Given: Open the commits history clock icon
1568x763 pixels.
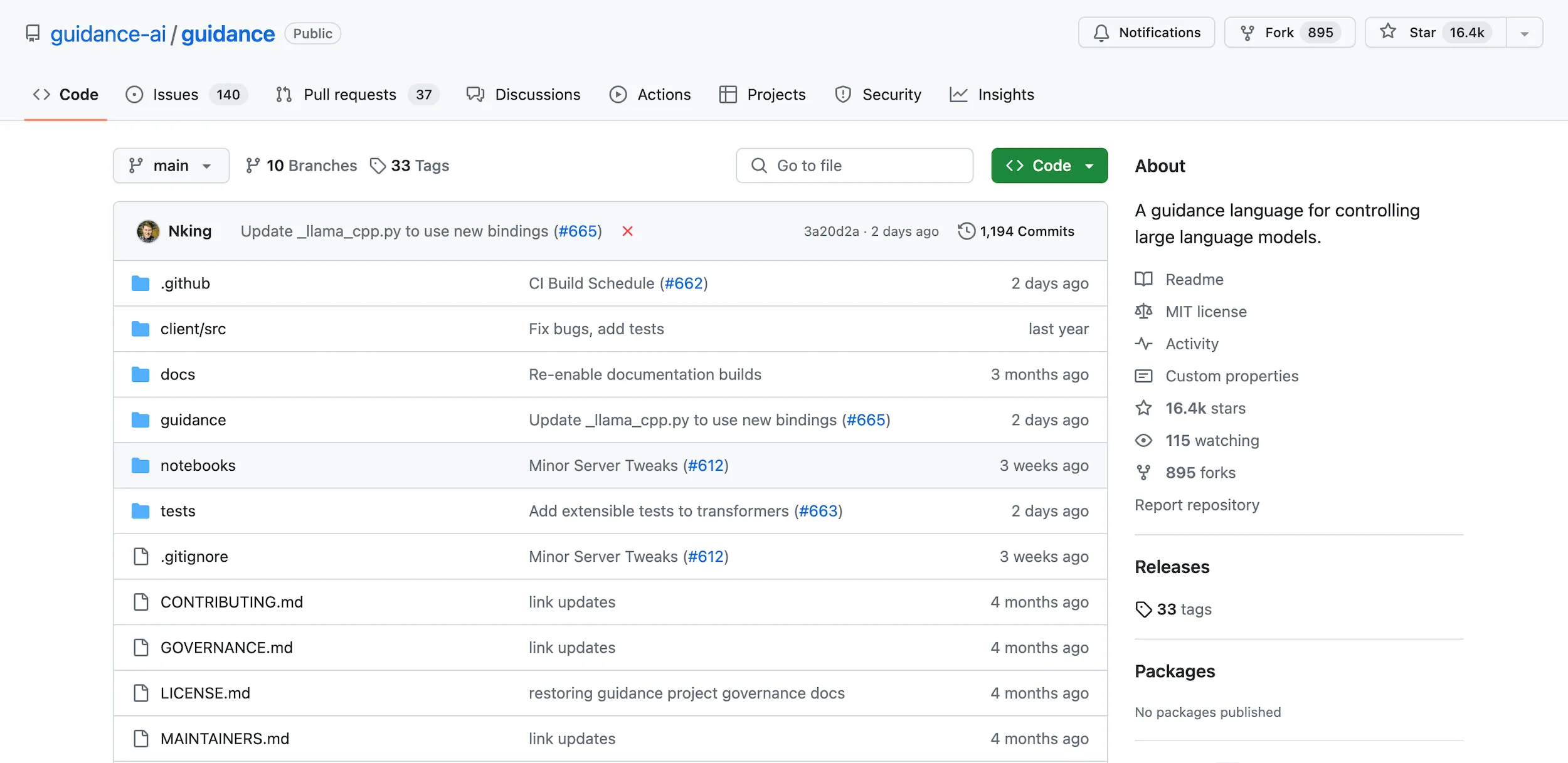Looking at the screenshot, I should coord(967,231).
